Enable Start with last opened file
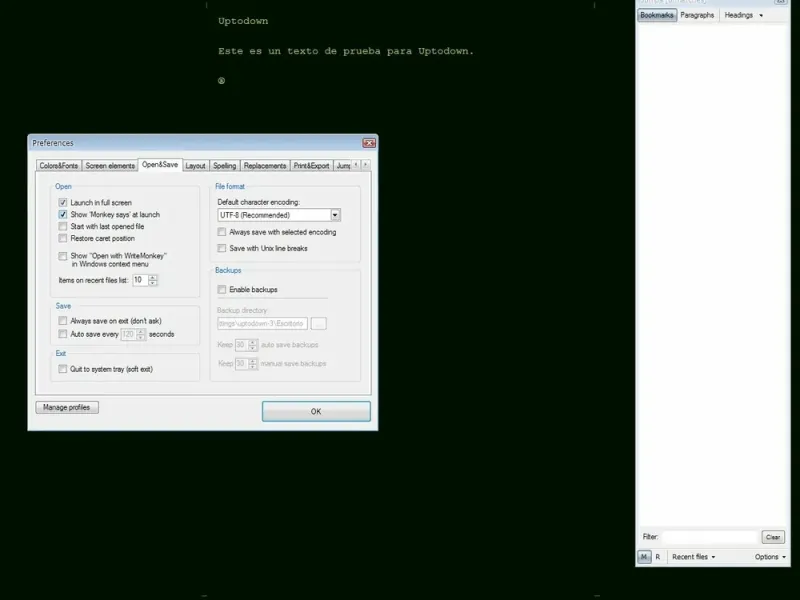The height and width of the screenshot is (600, 800). tap(63, 226)
